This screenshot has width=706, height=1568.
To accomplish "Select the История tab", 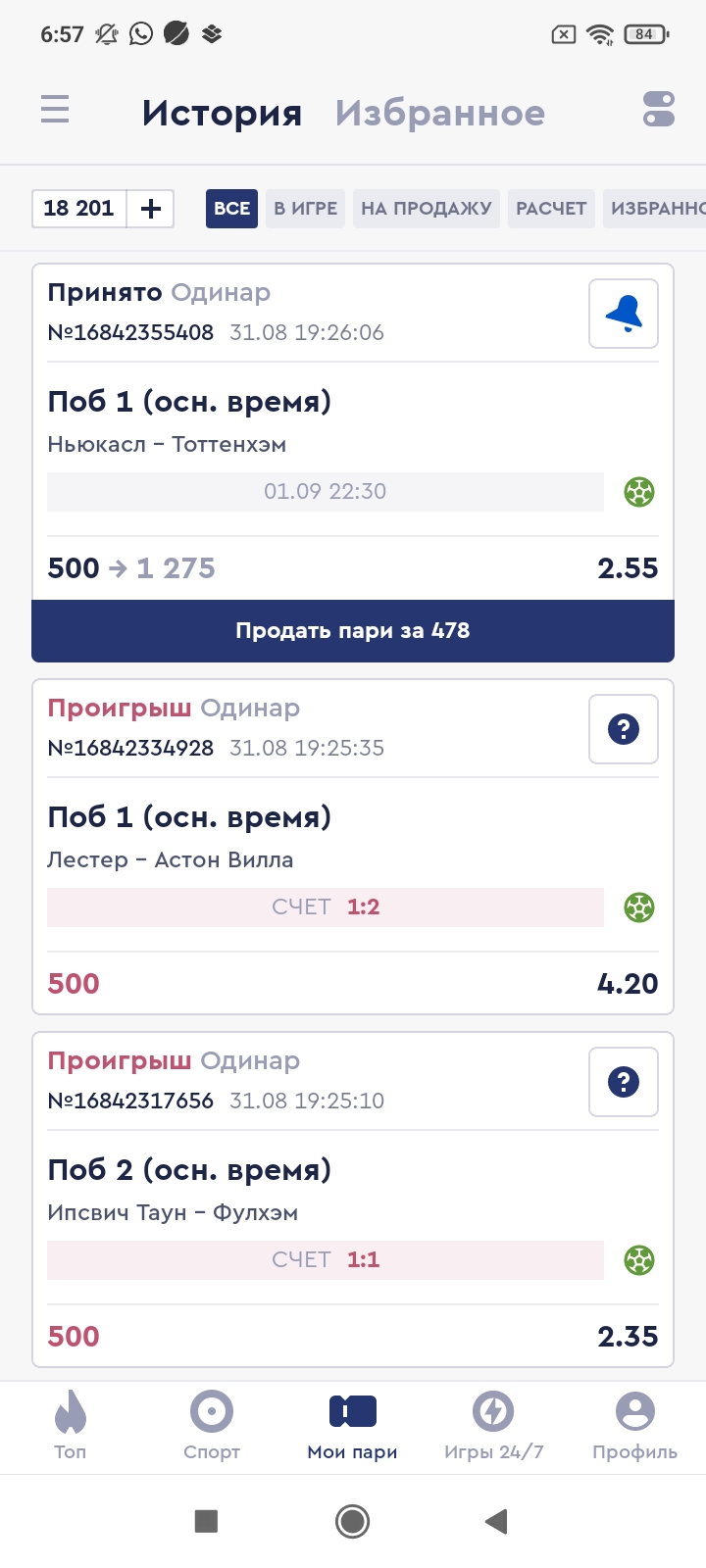I will (222, 114).
